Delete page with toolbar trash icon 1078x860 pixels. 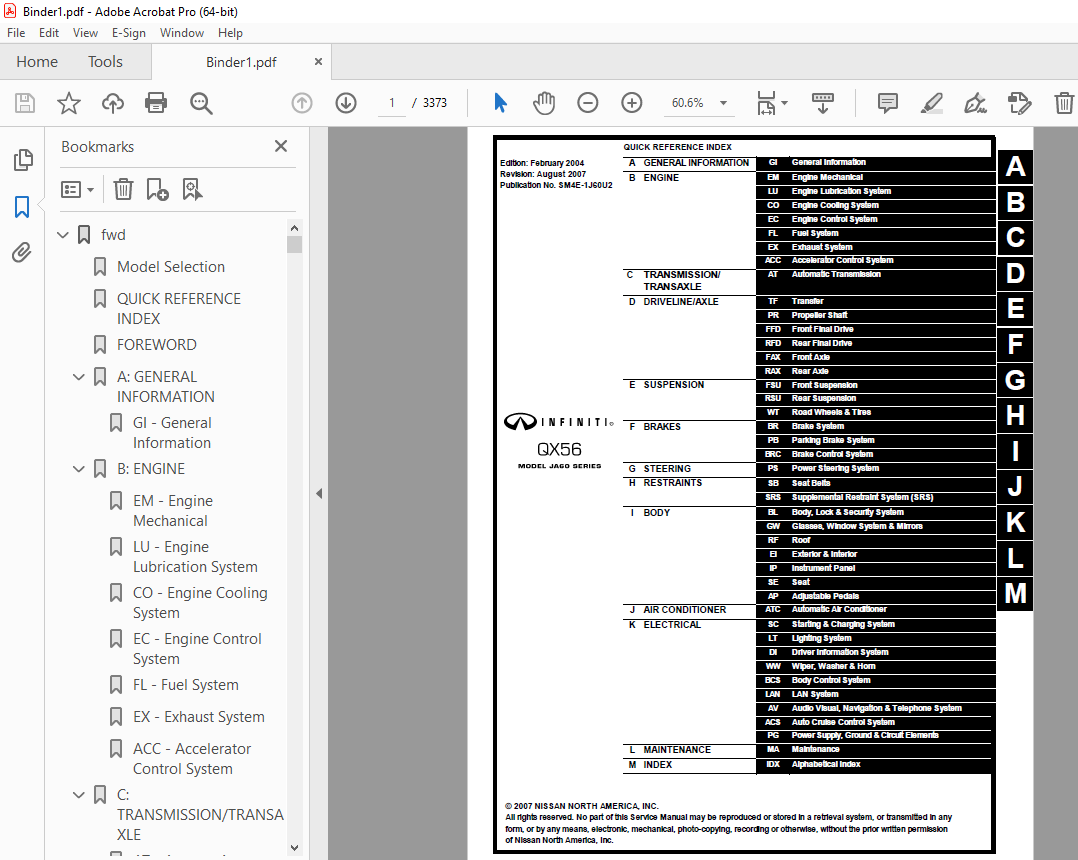pyautogui.click(x=1064, y=103)
